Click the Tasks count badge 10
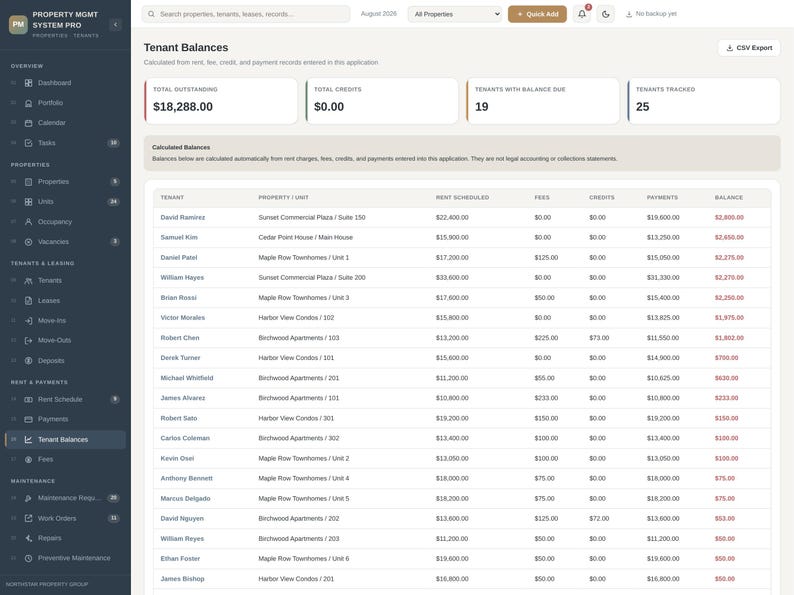The height and width of the screenshot is (595, 794). 113,143
